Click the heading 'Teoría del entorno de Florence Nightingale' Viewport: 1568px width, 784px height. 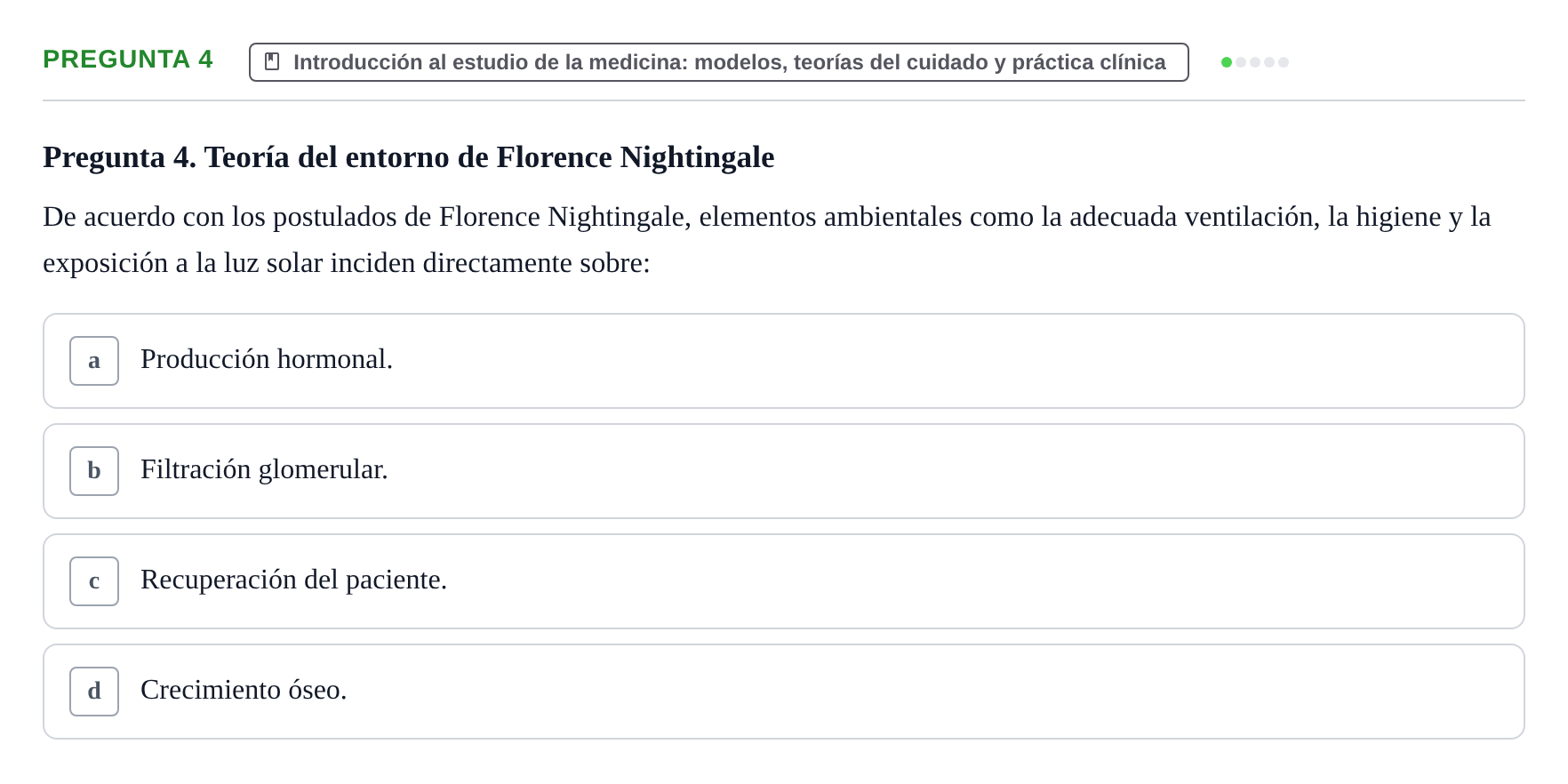tap(489, 157)
